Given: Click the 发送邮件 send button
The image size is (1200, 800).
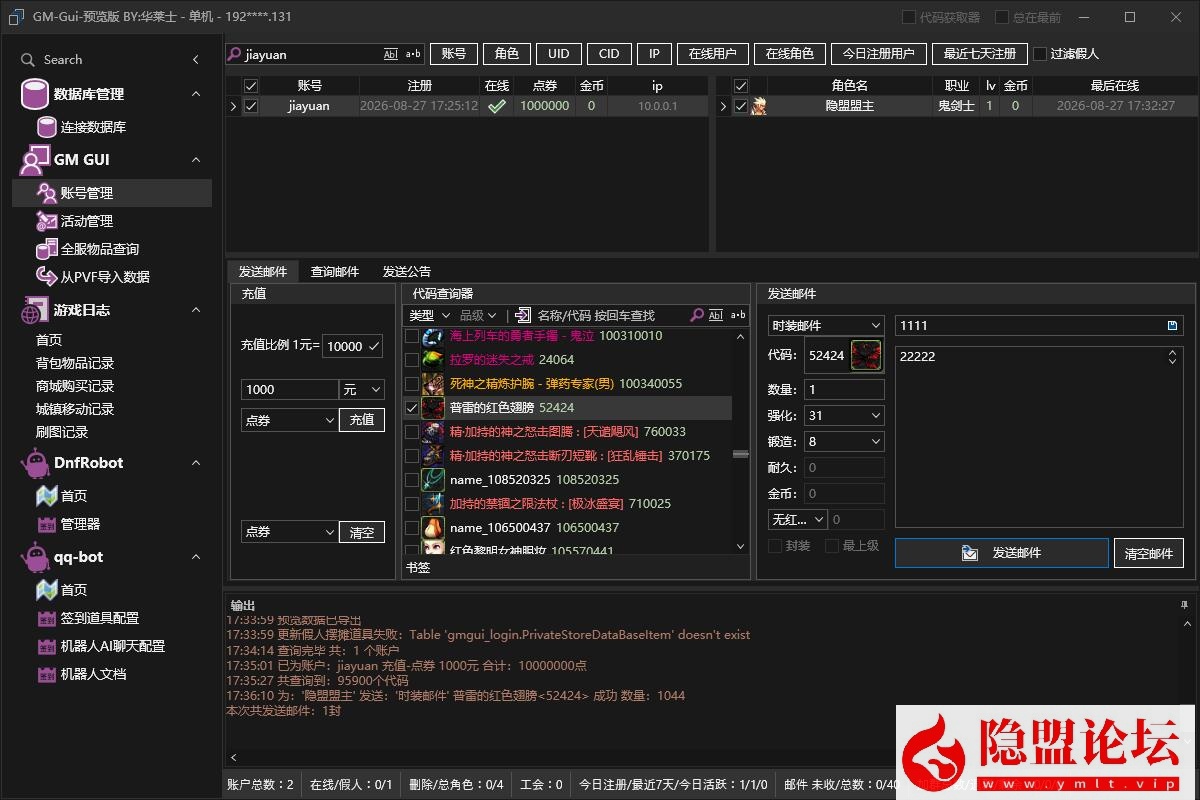Looking at the screenshot, I should (1002, 553).
